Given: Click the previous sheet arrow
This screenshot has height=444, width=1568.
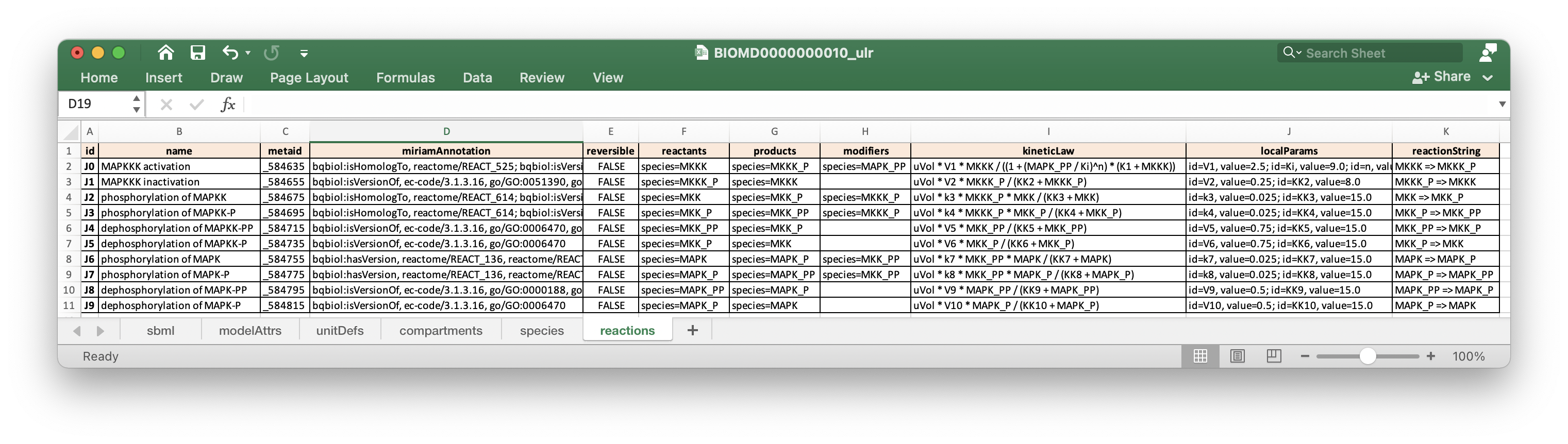Looking at the screenshot, I should [77, 331].
